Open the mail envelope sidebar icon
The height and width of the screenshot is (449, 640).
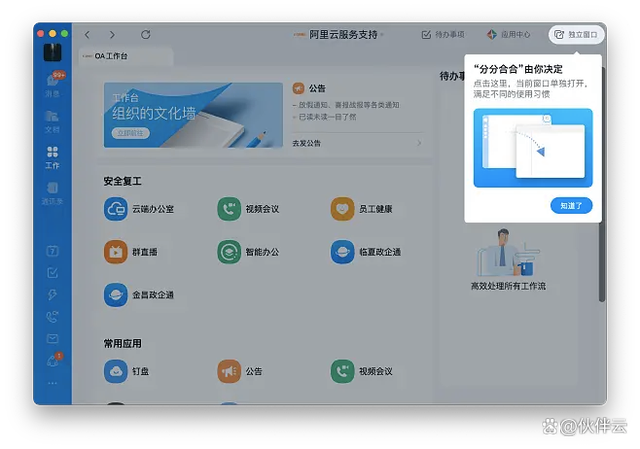point(52,338)
